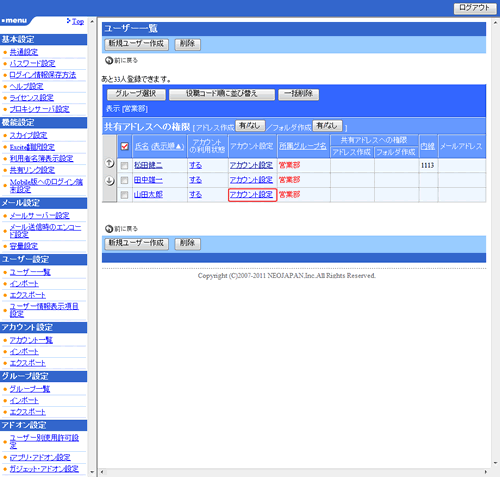The height and width of the screenshot is (477, 500).
Task: Click the ログアウト button
Action: pyautogui.click(x=474, y=8)
